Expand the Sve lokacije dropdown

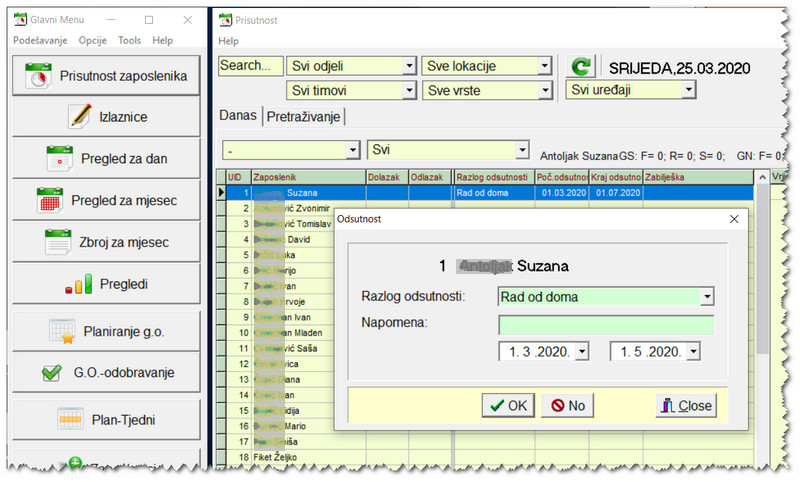coord(545,66)
